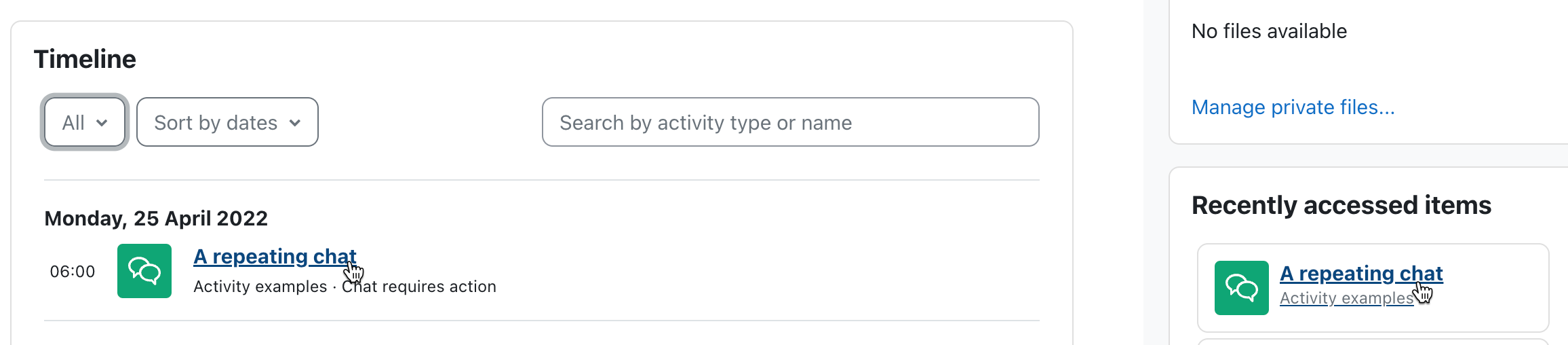Open A repeating chat from the Timeline
Image resolution: width=1568 pixels, height=345 pixels.
tap(275, 257)
